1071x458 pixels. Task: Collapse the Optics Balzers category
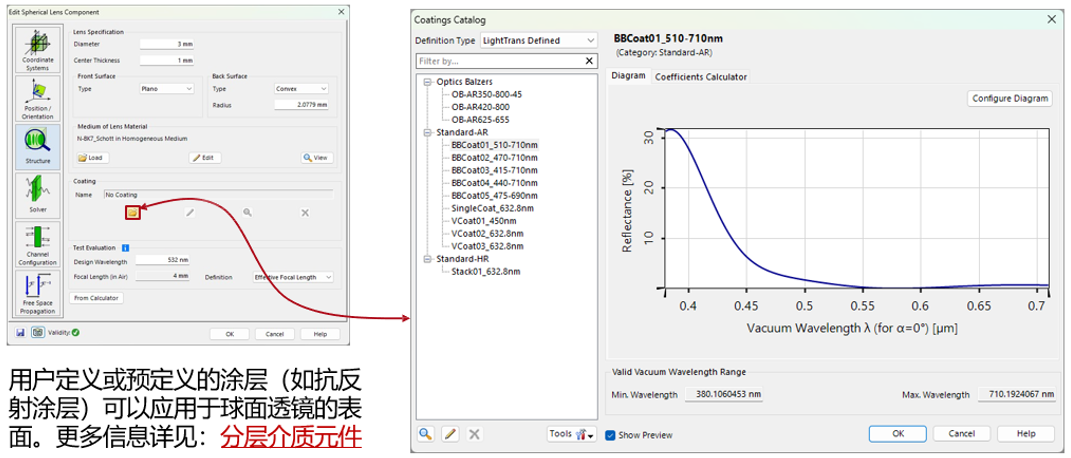428,81
